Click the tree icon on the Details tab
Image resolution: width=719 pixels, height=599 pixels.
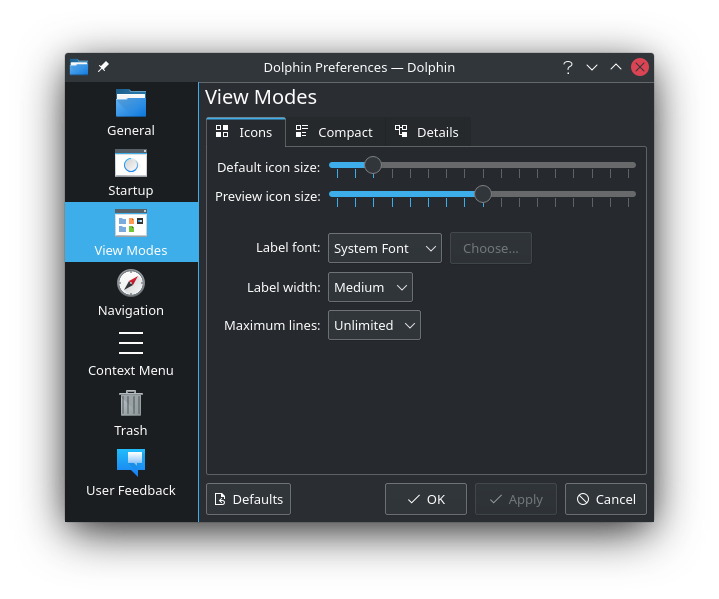click(x=401, y=131)
